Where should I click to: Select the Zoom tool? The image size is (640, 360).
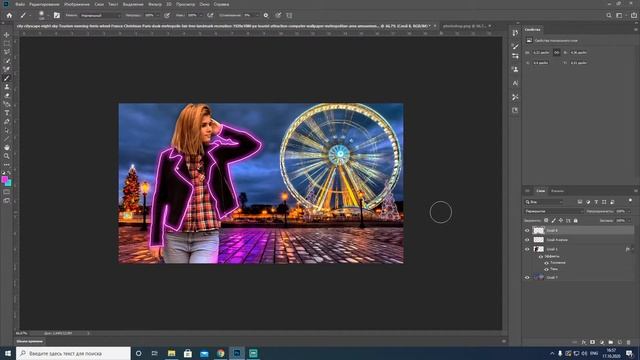7,156
